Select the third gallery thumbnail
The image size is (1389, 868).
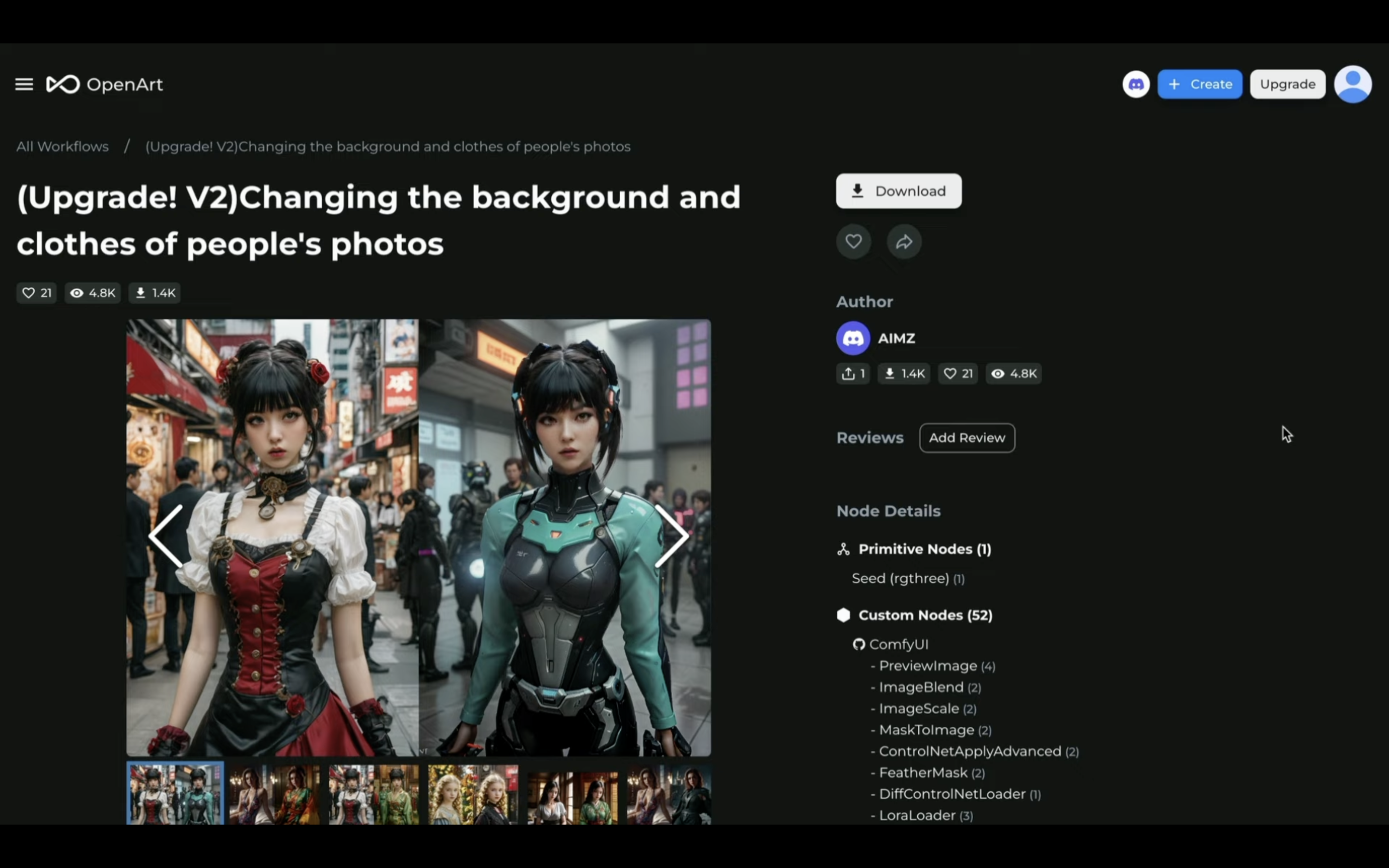point(374,795)
